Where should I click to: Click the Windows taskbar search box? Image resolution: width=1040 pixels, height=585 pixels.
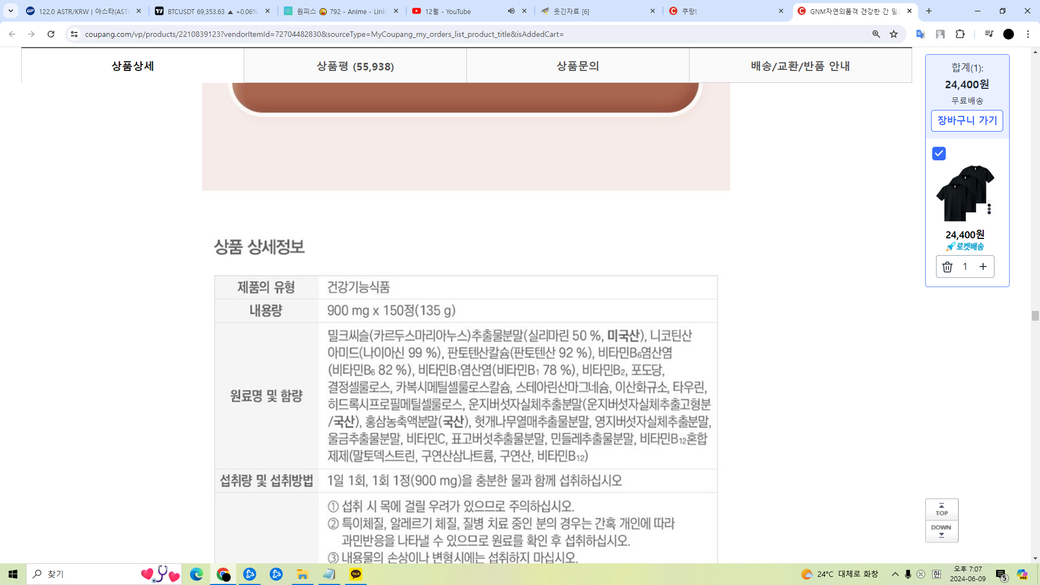click(85, 574)
